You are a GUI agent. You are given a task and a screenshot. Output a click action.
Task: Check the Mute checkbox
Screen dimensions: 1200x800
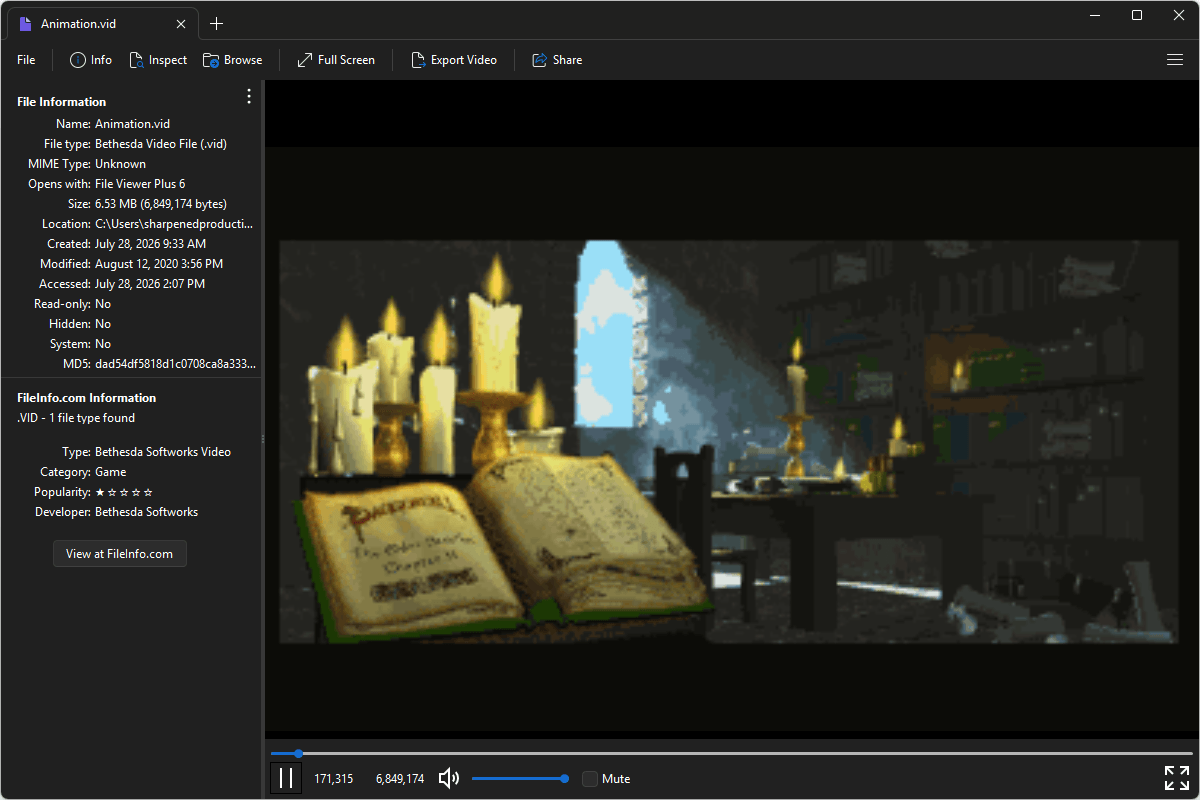pos(590,778)
